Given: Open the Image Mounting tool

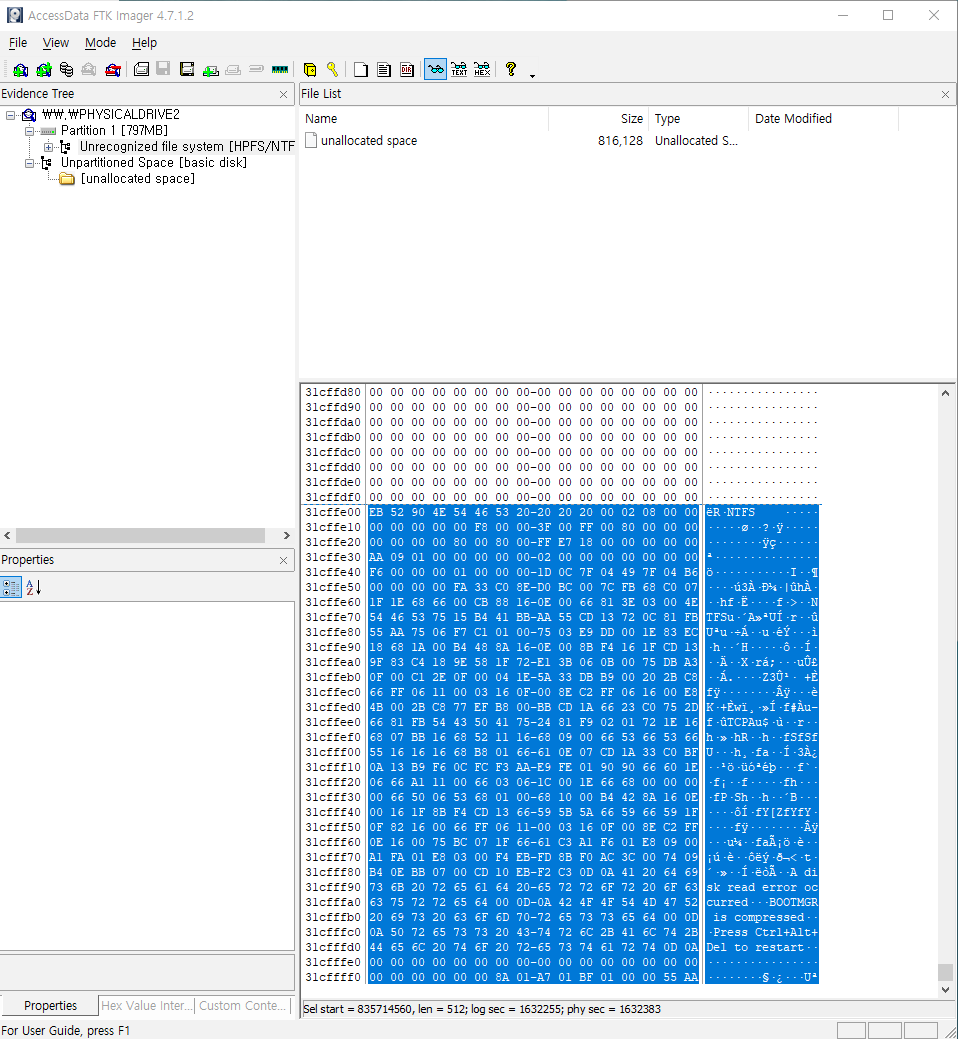Looking at the screenshot, I should (x=66, y=69).
